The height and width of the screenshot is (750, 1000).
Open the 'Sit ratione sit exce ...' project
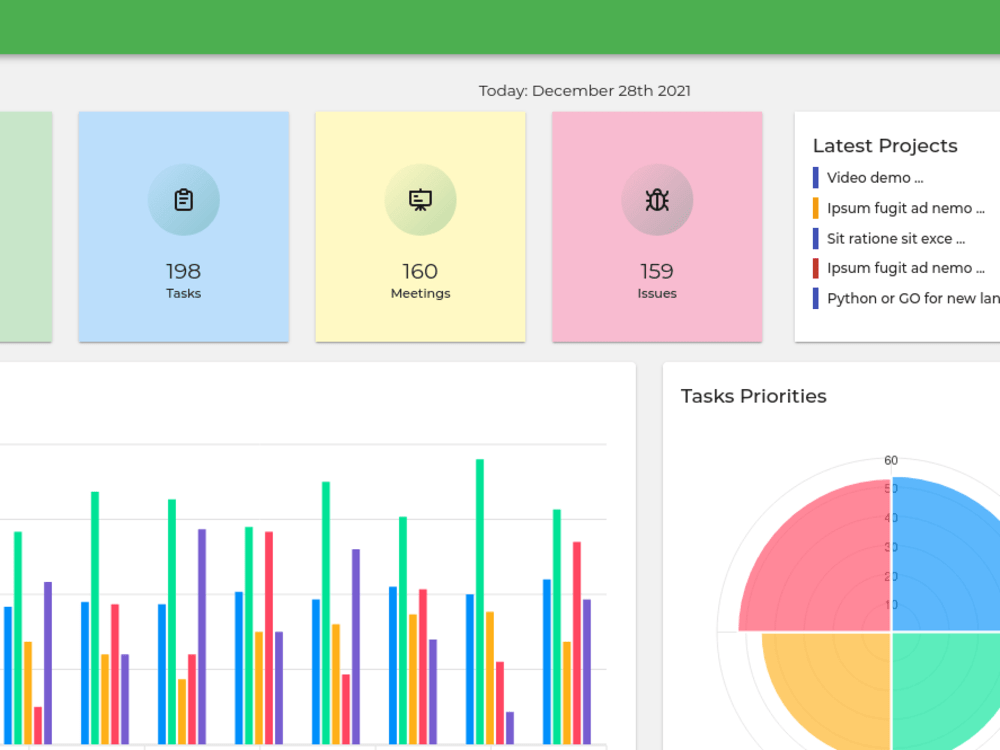click(x=896, y=239)
